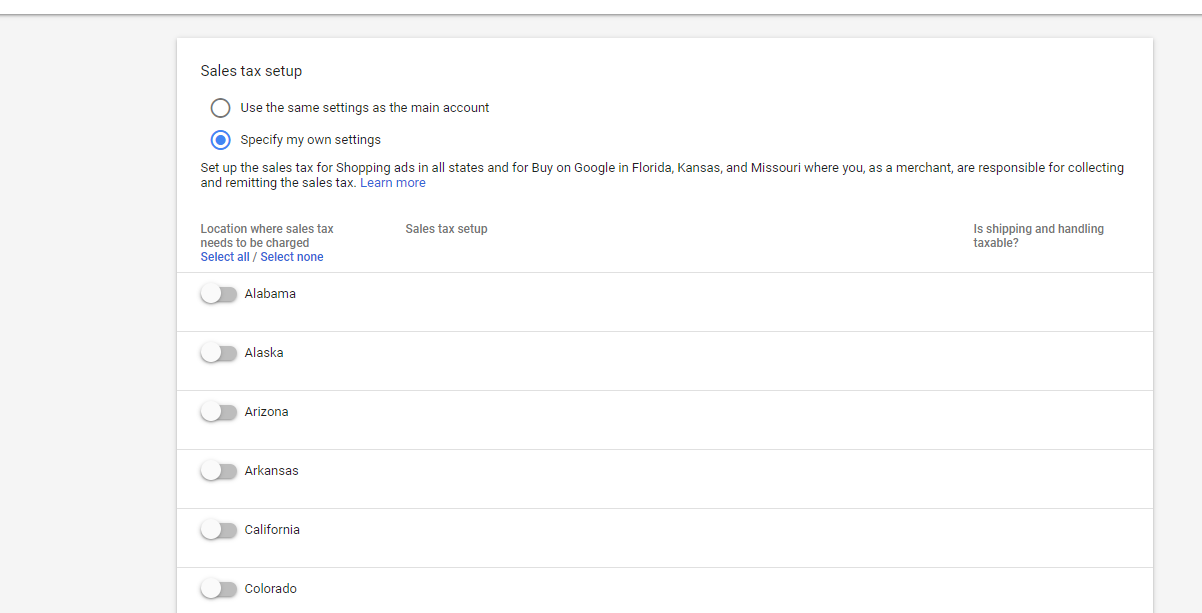
Task: Click the 'Alaska' state label text
Action: point(264,353)
